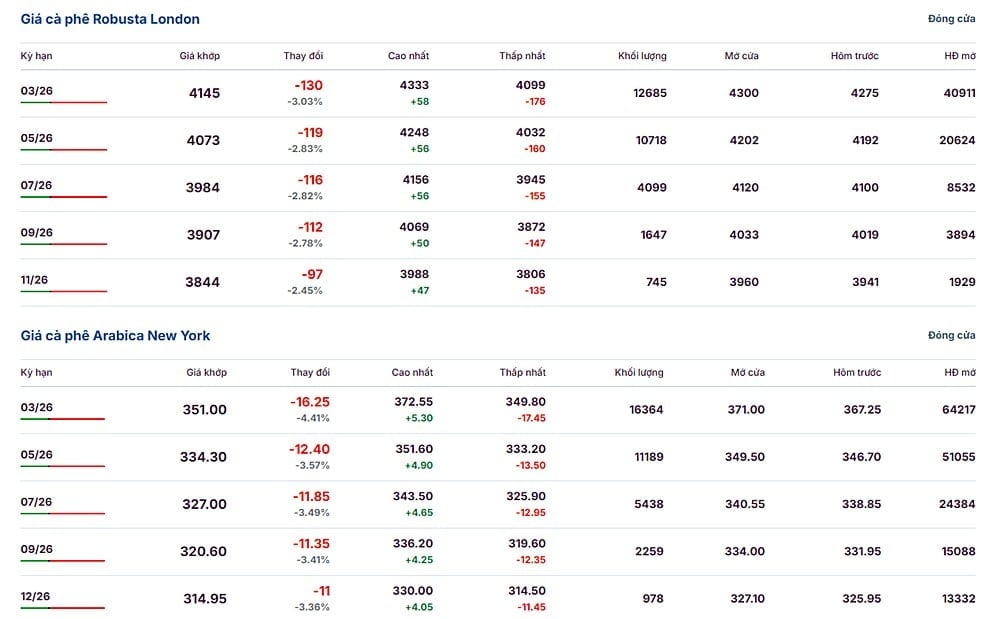Click the Robusta 07/26 term label
1000x619 pixels.
[36, 185]
